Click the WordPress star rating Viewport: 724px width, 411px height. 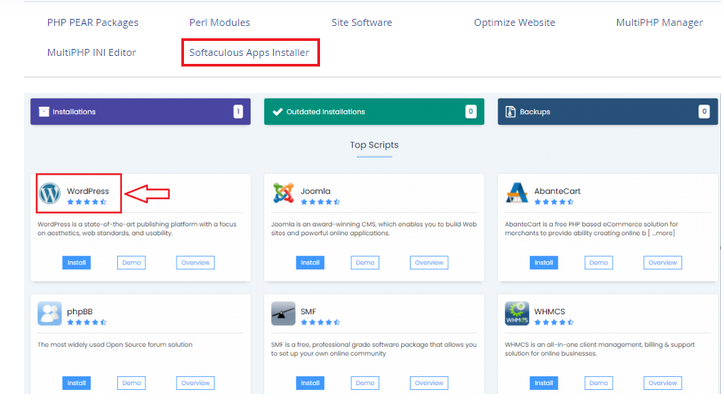click(87, 202)
